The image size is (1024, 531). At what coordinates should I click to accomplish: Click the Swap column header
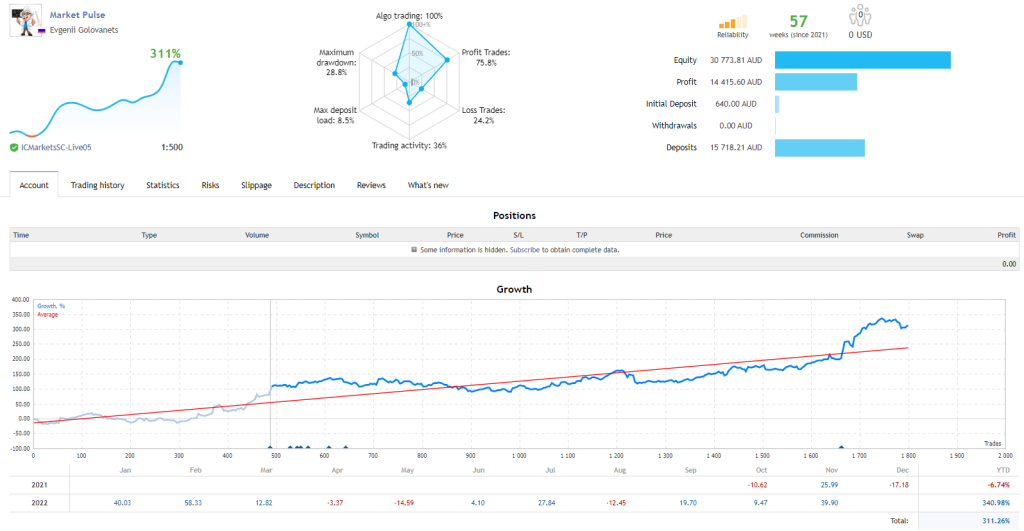(x=915, y=235)
